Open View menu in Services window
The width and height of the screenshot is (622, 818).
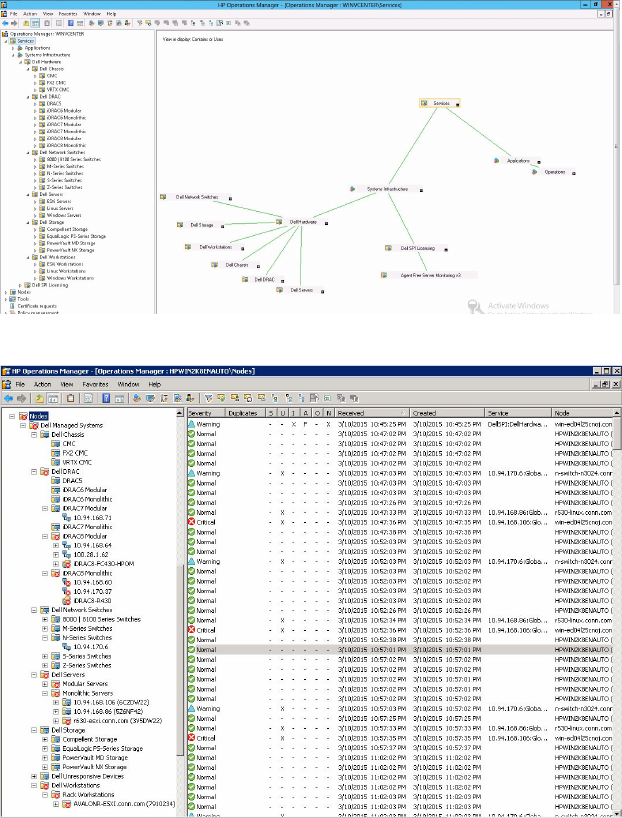[48, 14]
